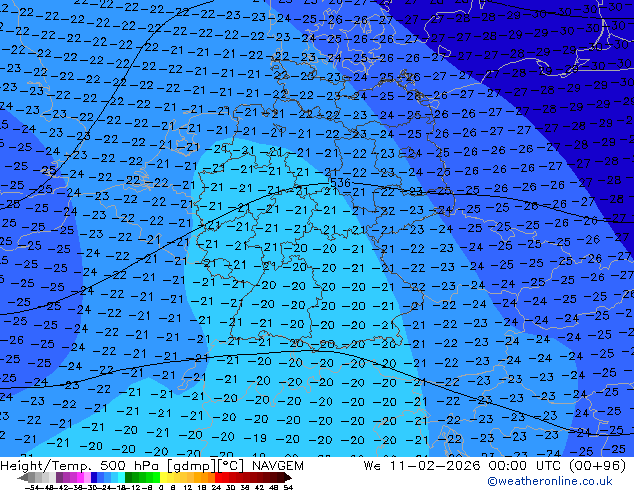Click the date 11-02-2026 in the caption
Viewport: 634px width, 490px height.
click(435, 466)
